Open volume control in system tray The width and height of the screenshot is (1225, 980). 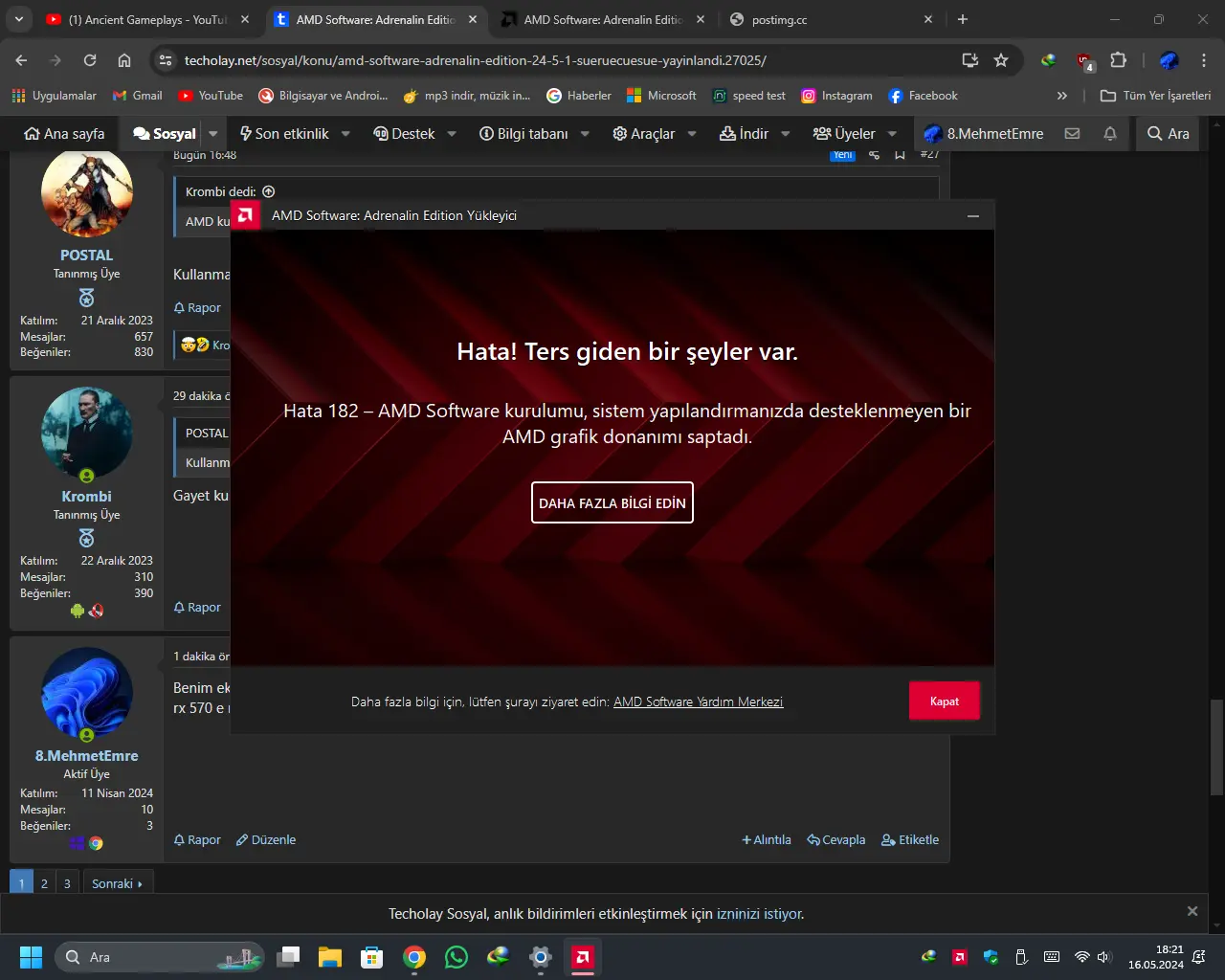(1104, 957)
